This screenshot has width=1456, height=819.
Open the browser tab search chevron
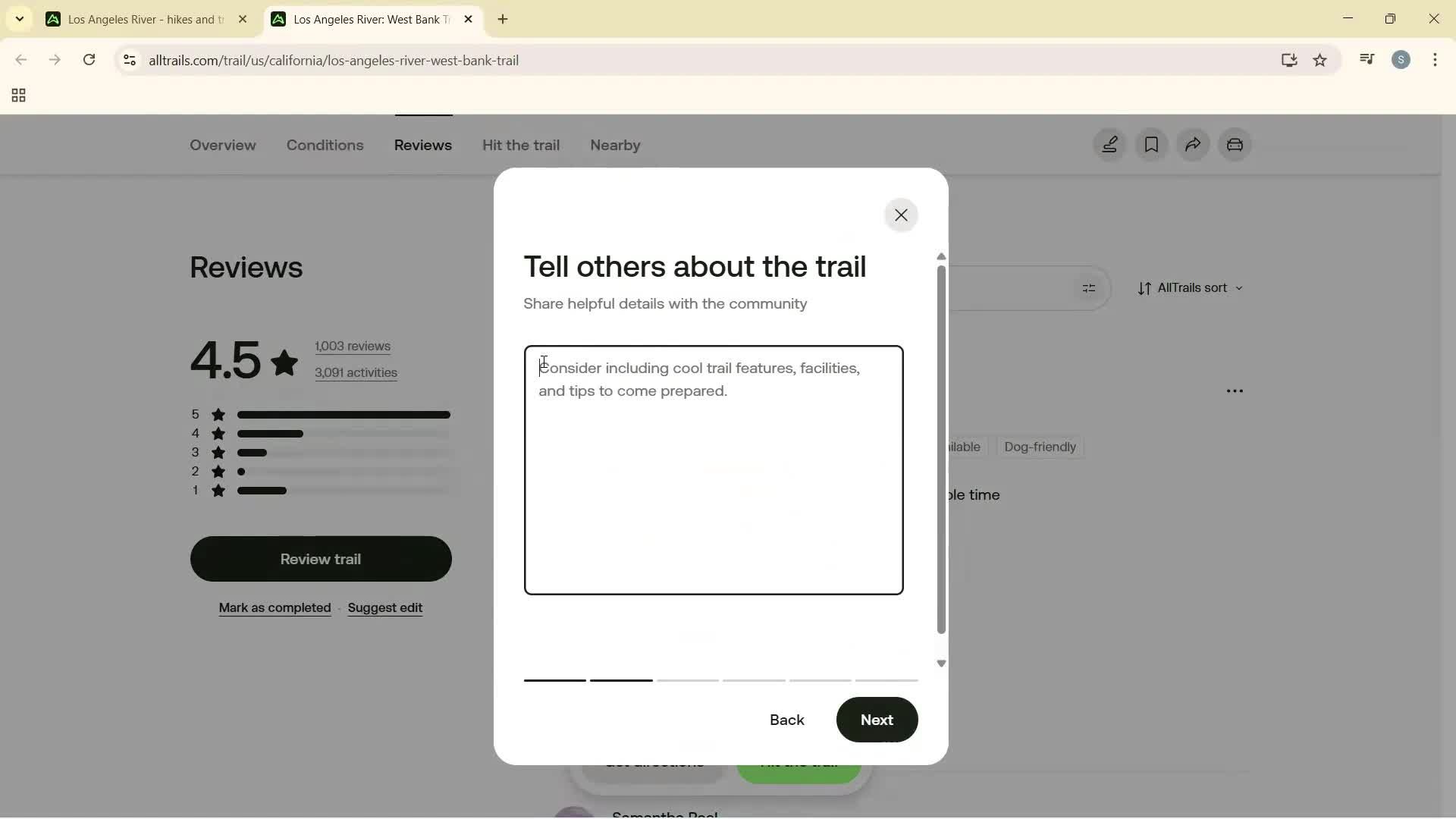pyautogui.click(x=19, y=19)
